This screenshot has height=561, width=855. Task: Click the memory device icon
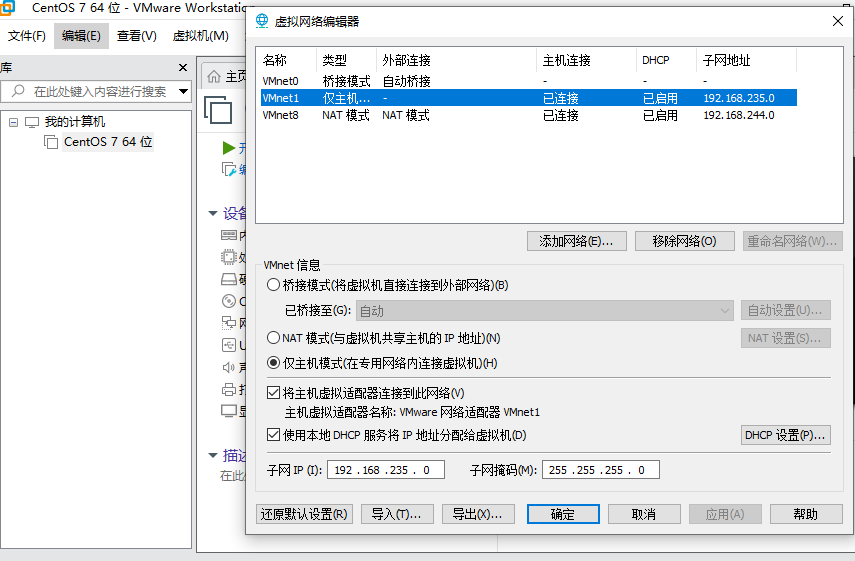click(229, 235)
